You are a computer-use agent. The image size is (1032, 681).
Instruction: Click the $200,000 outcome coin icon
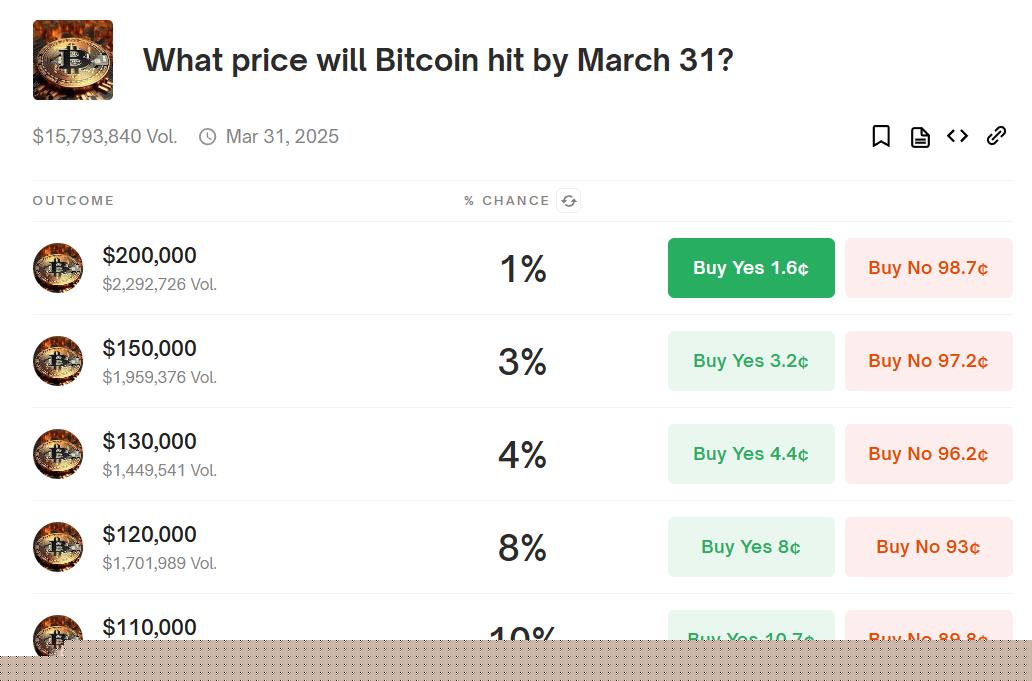coord(58,268)
